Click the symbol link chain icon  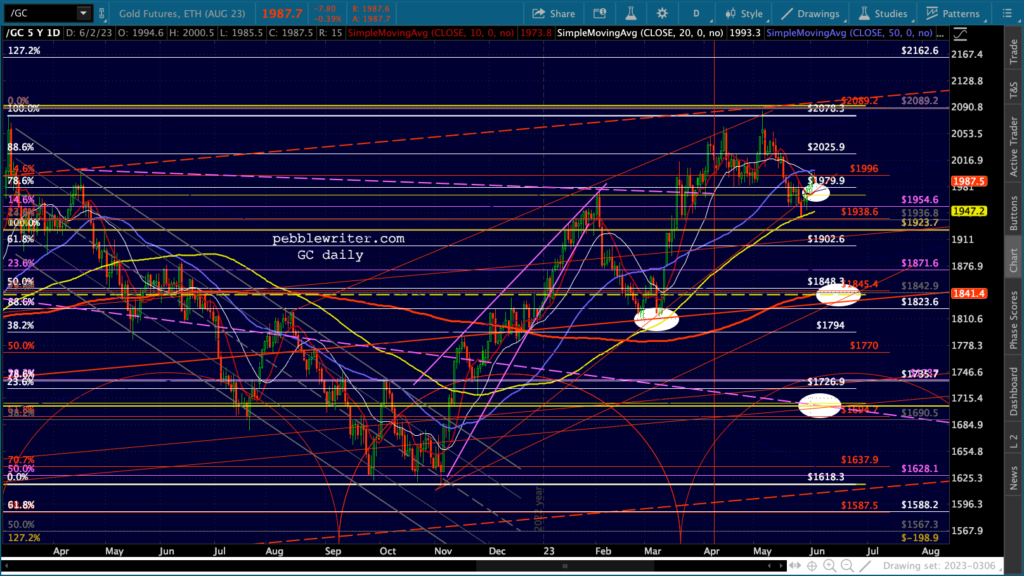pyautogui.click(x=102, y=13)
